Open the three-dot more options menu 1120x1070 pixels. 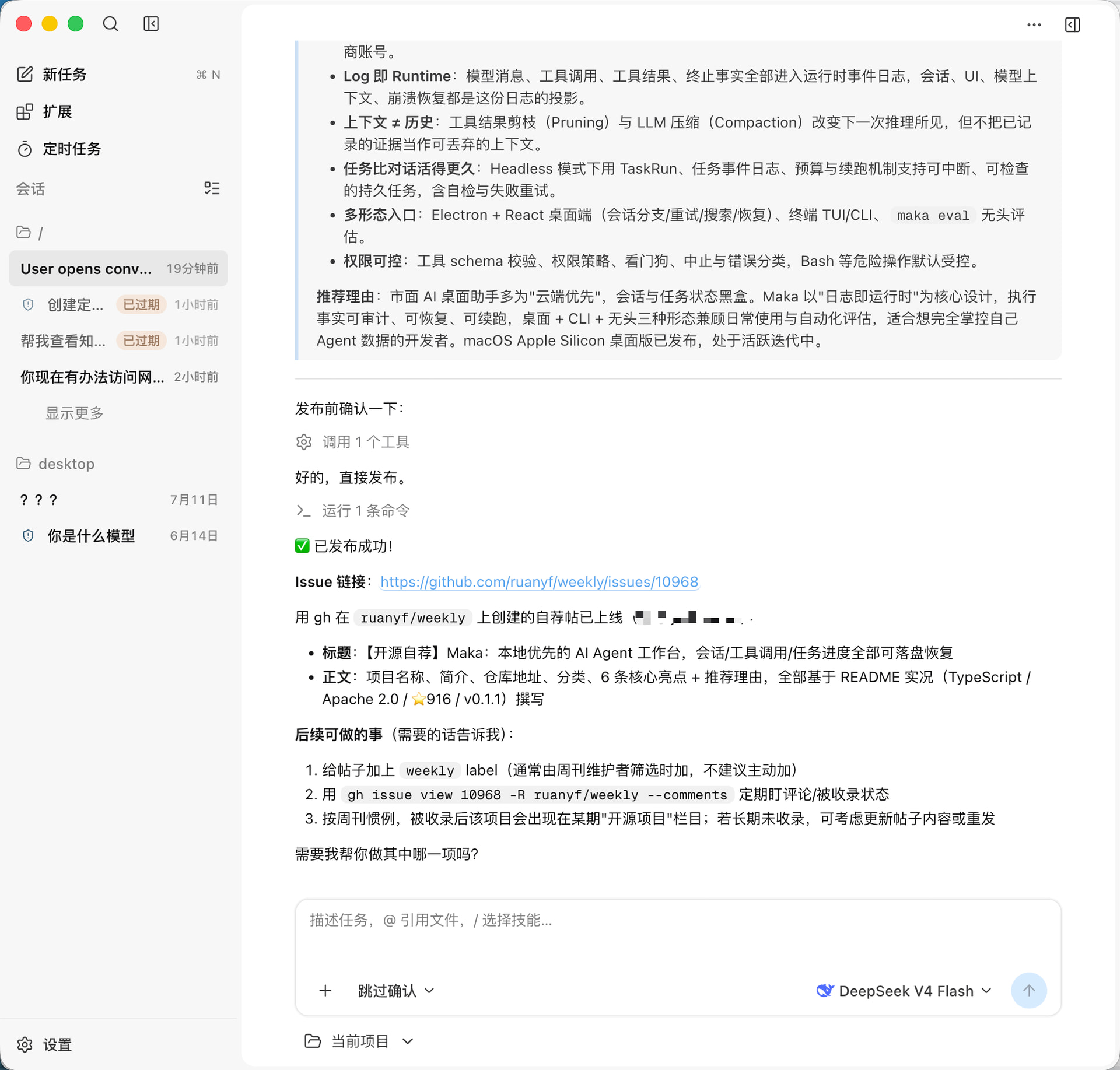[1034, 25]
